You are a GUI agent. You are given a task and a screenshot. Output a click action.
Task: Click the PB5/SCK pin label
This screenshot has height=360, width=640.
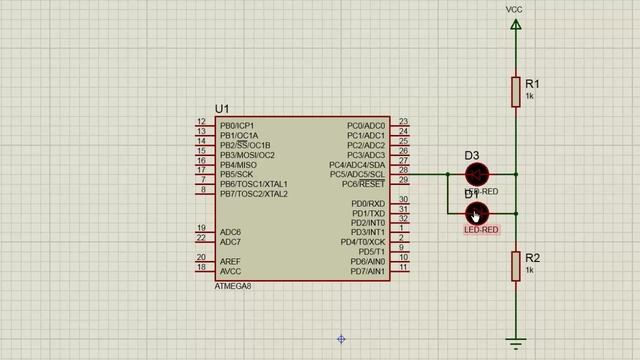click(x=236, y=174)
